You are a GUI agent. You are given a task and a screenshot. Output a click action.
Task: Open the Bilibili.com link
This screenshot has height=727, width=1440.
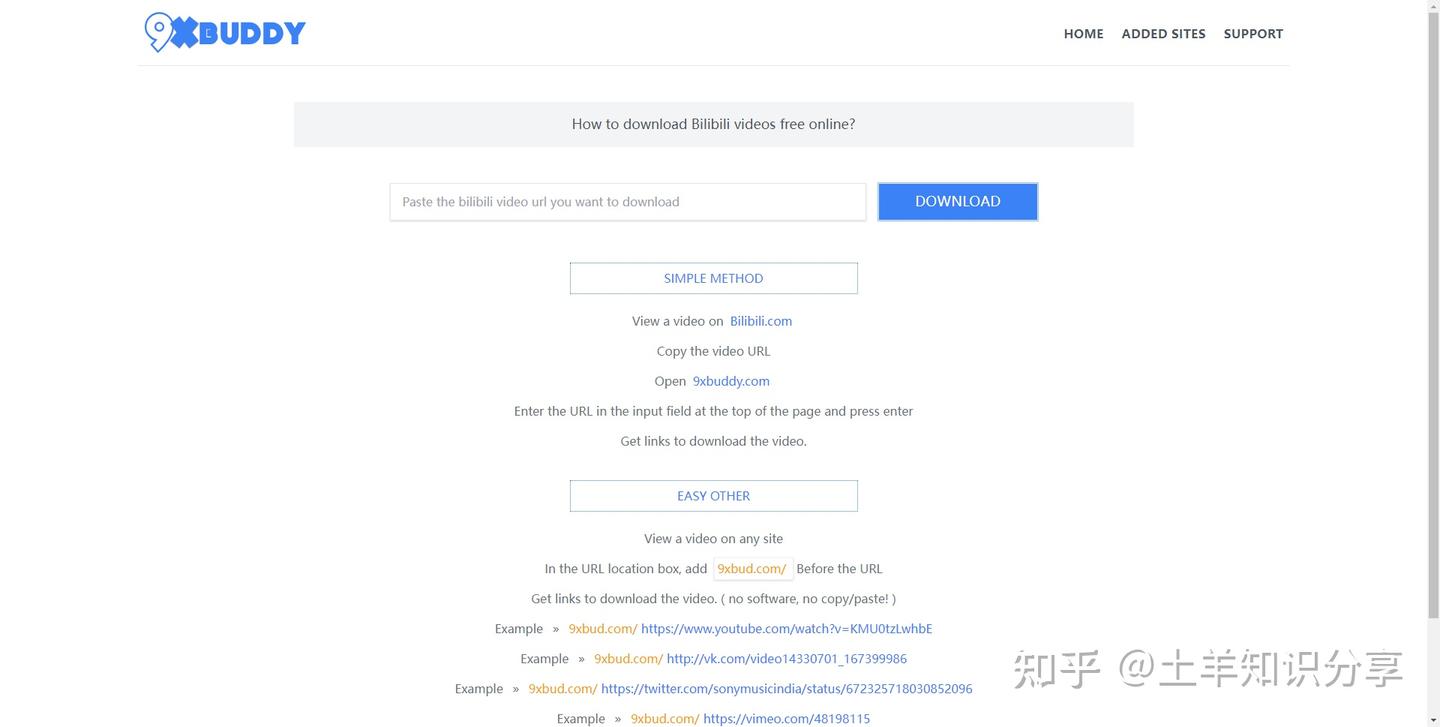click(x=761, y=321)
